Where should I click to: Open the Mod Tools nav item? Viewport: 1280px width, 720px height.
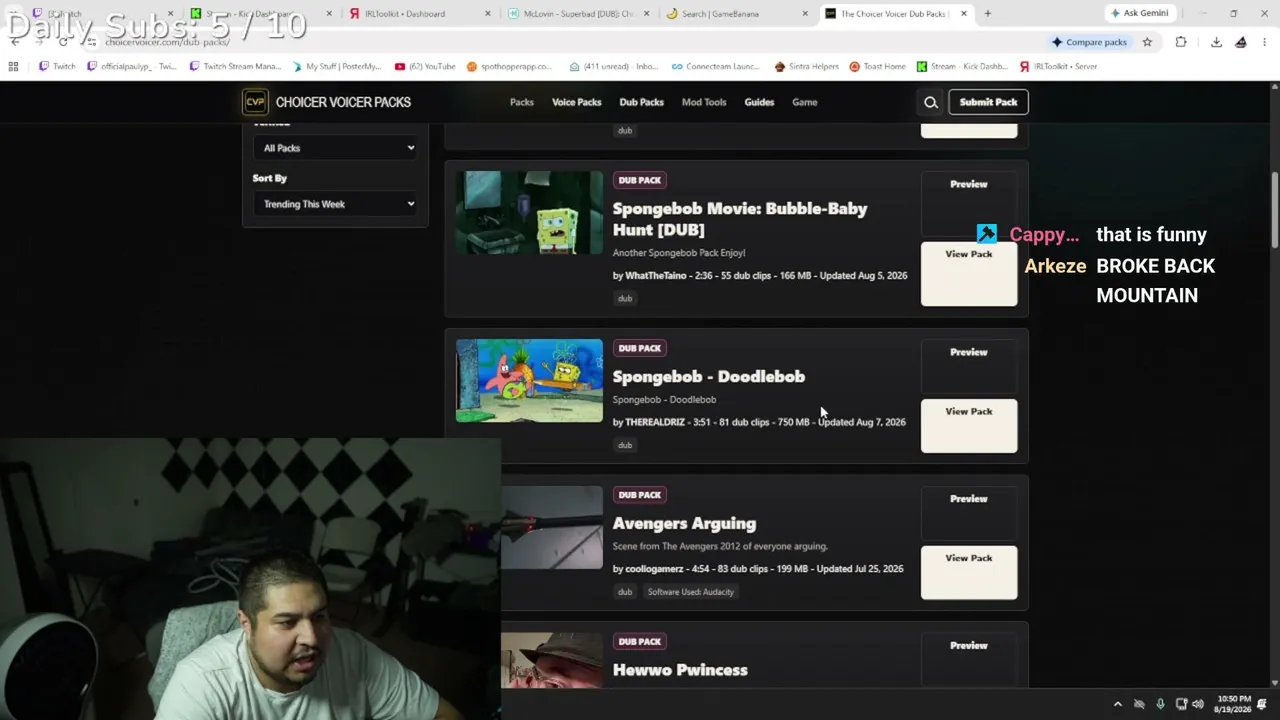[x=704, y=102]
